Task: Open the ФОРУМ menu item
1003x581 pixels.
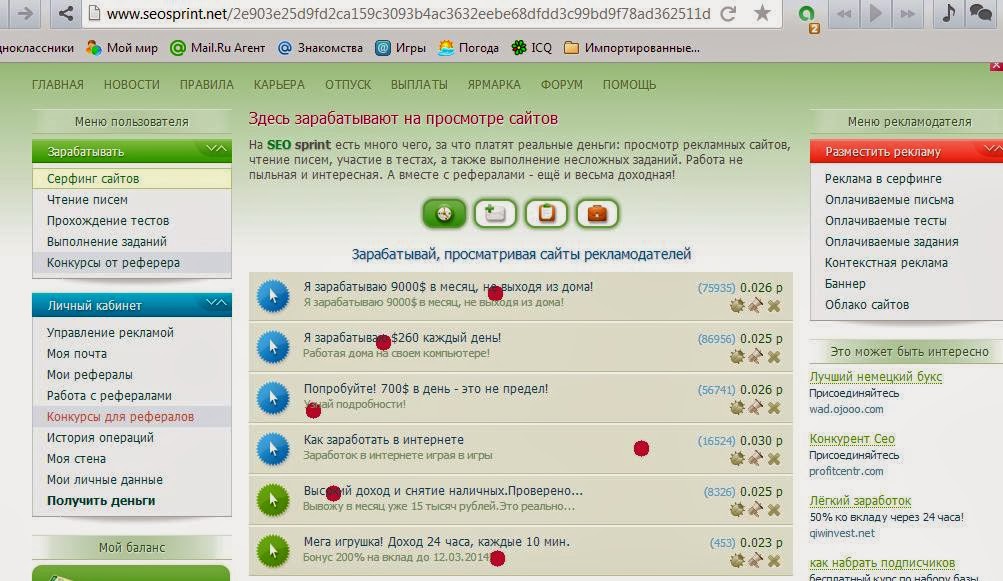Action: coord(562,84)
